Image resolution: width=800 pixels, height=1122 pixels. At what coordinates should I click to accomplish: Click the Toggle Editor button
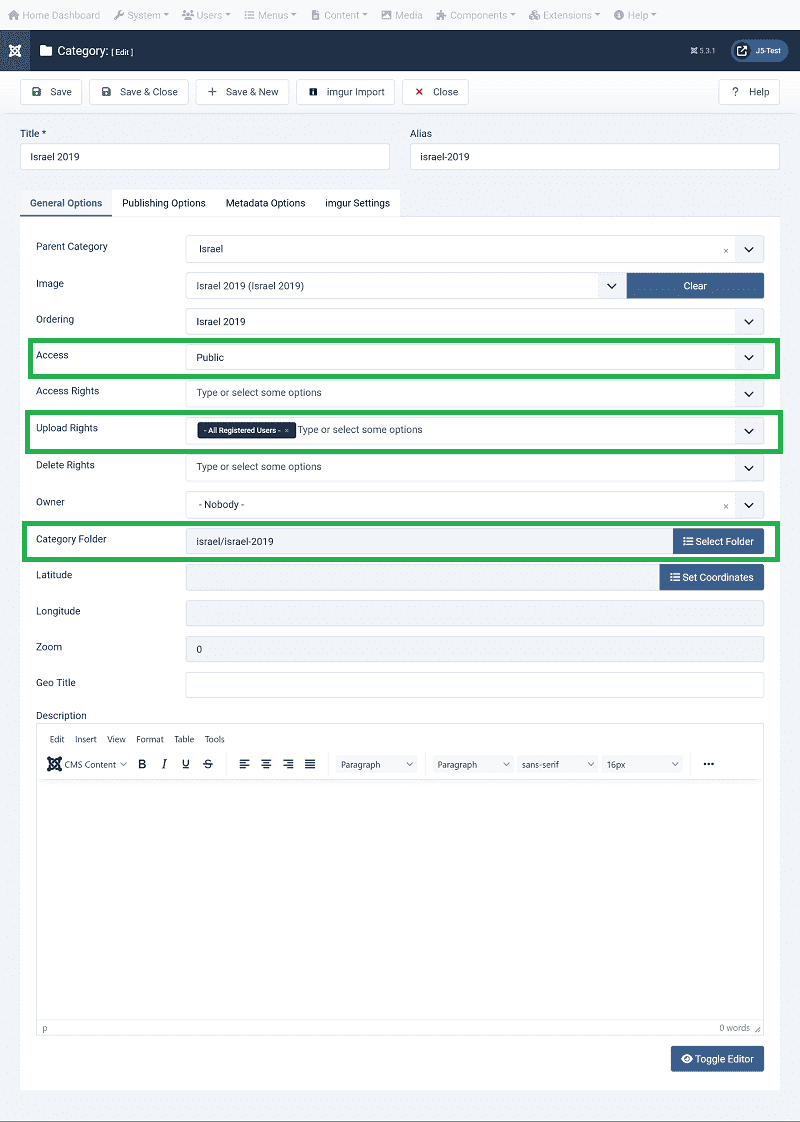point(716,1059)
